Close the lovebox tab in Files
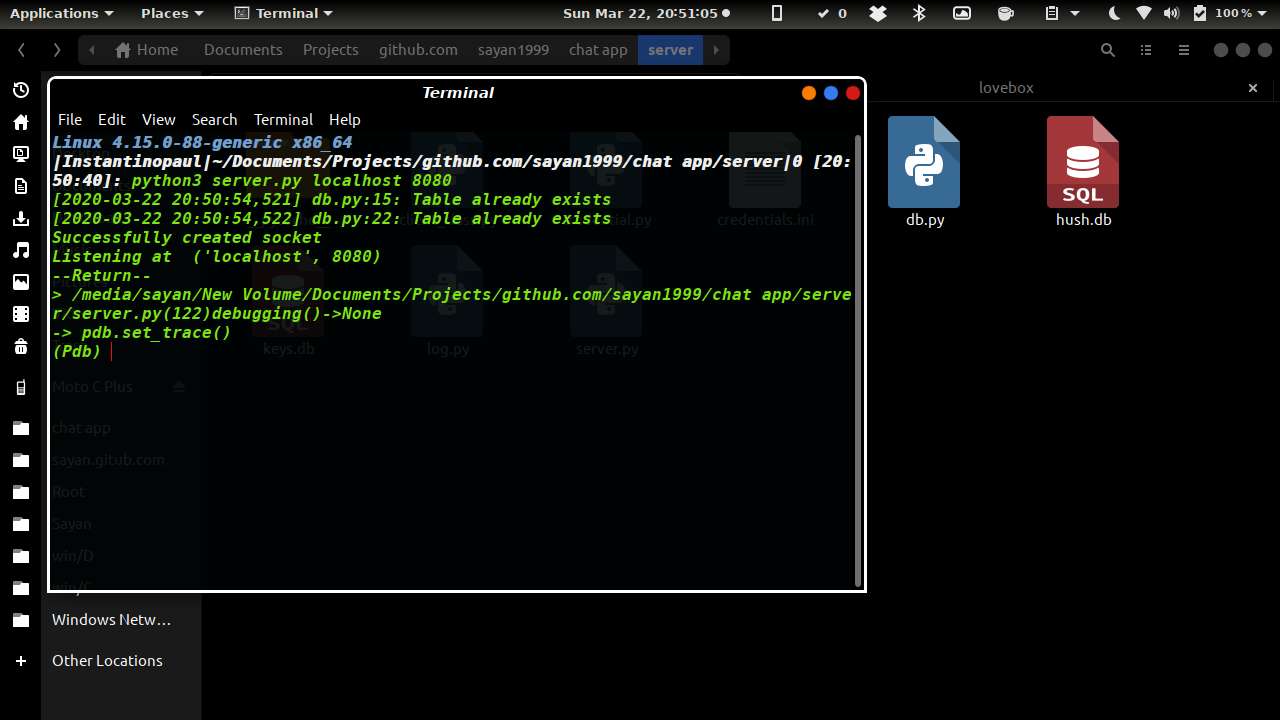1280x720 pixels. click(x=1253, y=88)
